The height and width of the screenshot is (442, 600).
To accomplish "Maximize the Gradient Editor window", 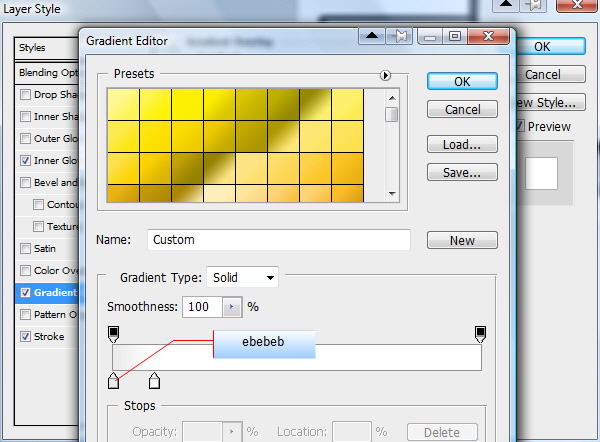I will tap(455, 37).
